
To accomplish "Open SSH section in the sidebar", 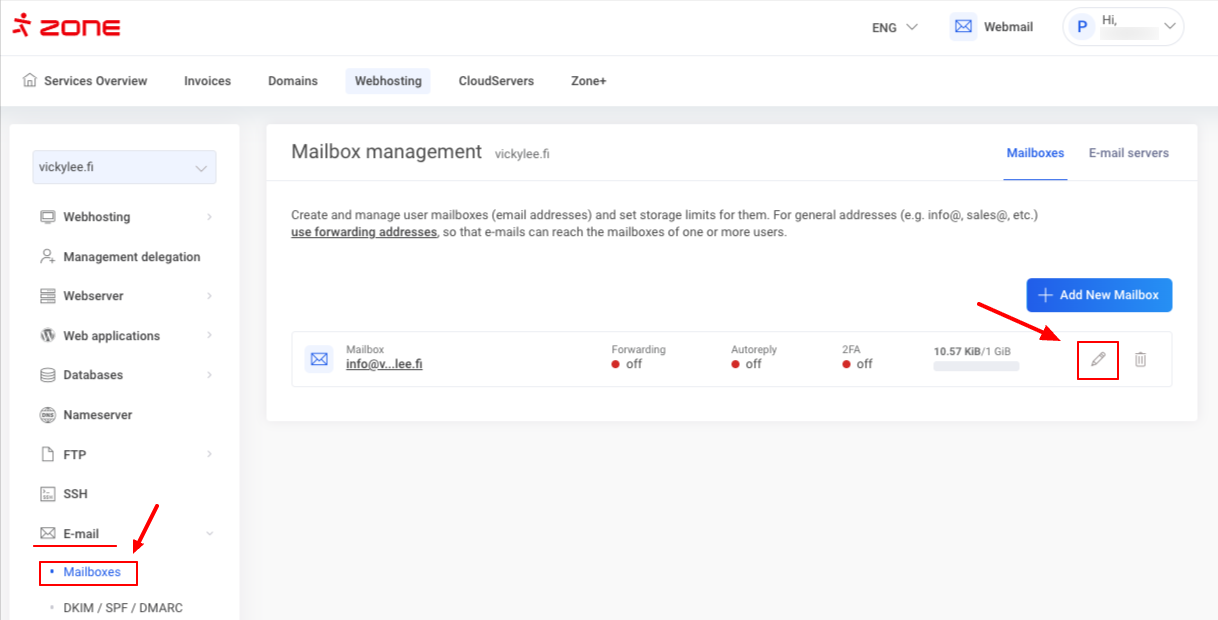I will pyautogui.click(x=76, y=494).
